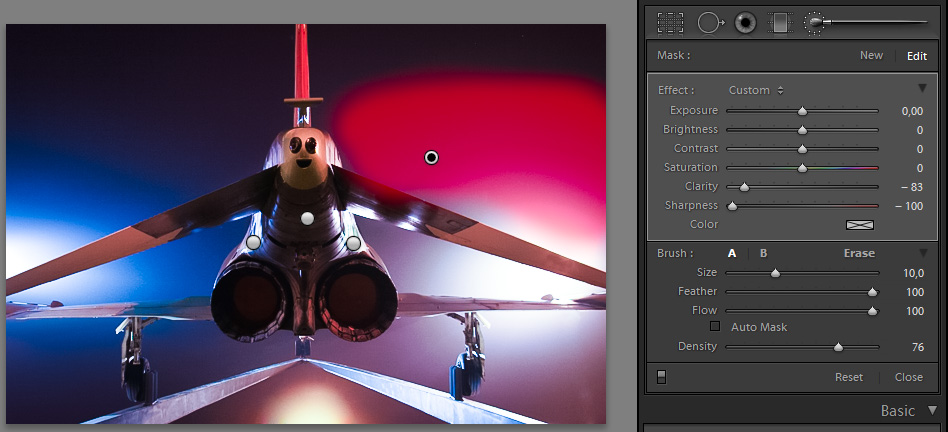The height and width of the screenshot is (432, 948).
Task: Click the center gray pin on fuselage
Action: click(x=308, y=218)
